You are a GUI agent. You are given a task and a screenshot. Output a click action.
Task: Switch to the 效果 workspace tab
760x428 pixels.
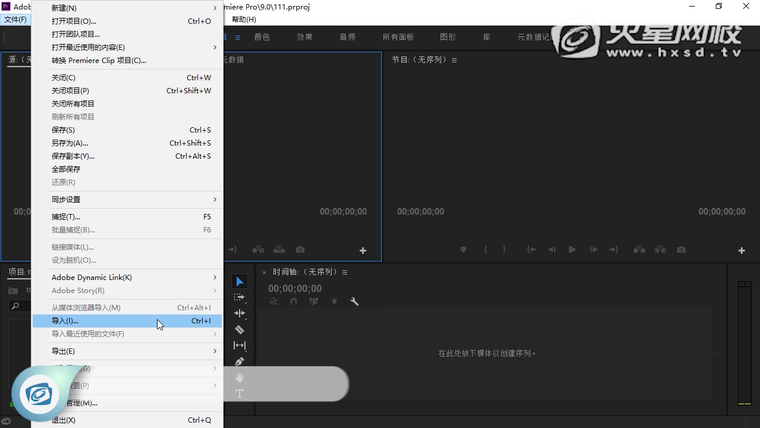304,37
